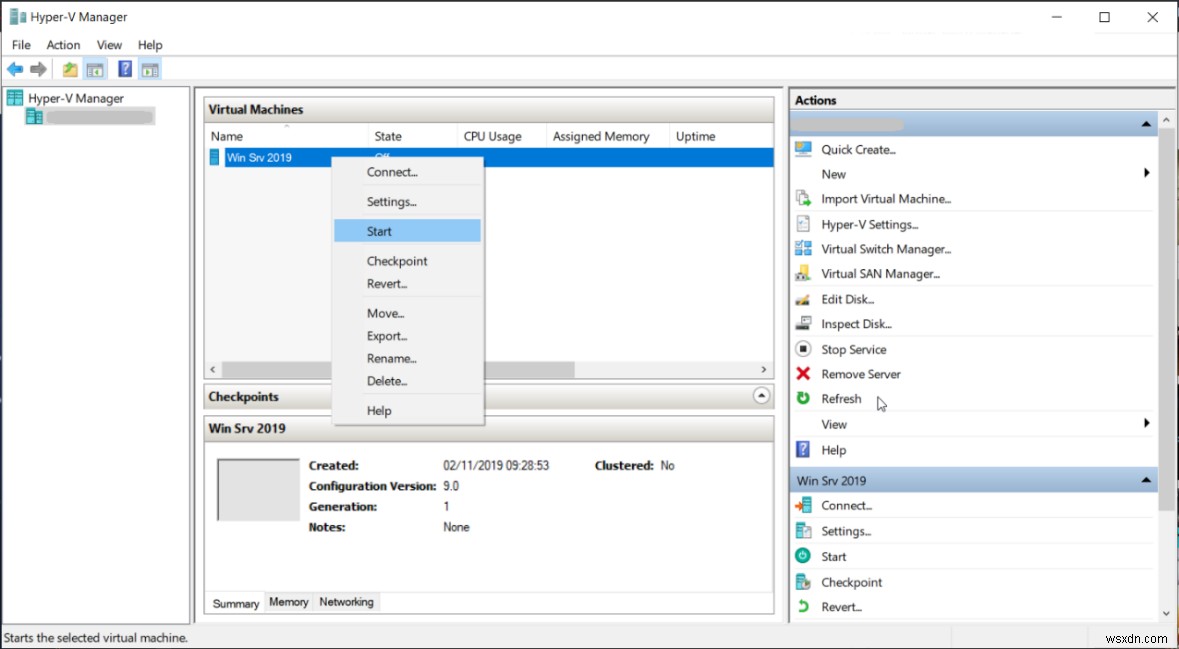The width and height of the screenshot is (1179, 649).
Task: Remove the server from Hyper-V Manager
Action: [x=861, y=373]
